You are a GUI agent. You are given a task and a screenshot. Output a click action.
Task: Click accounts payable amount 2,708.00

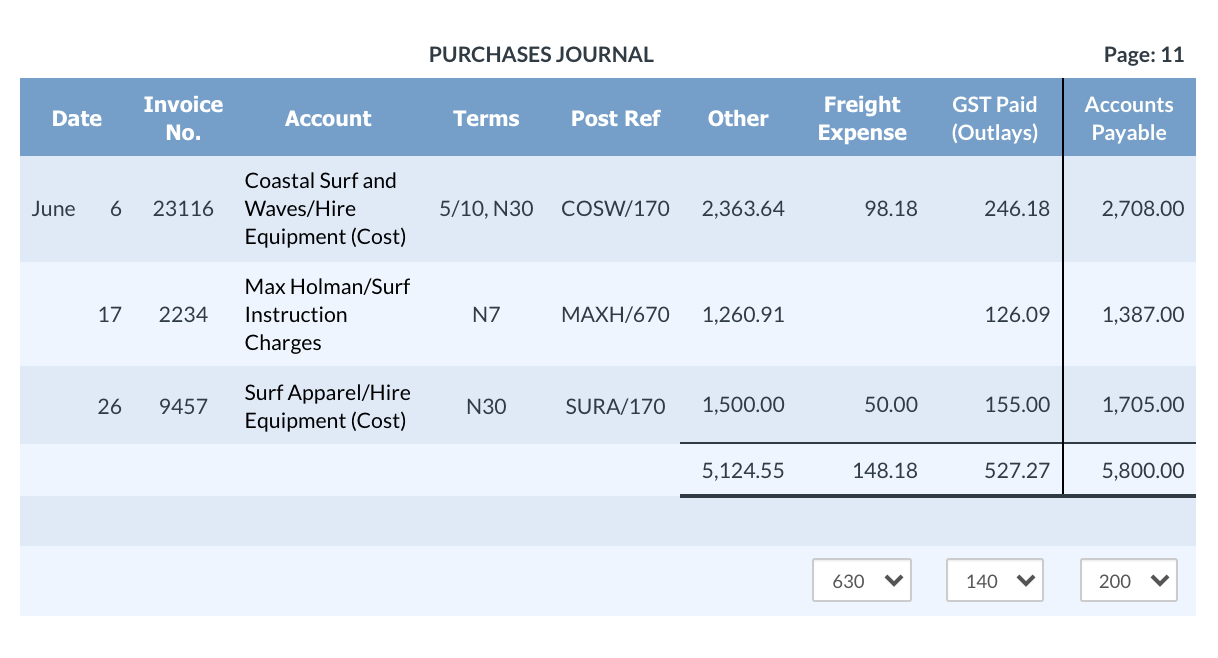click(1143, 209)
